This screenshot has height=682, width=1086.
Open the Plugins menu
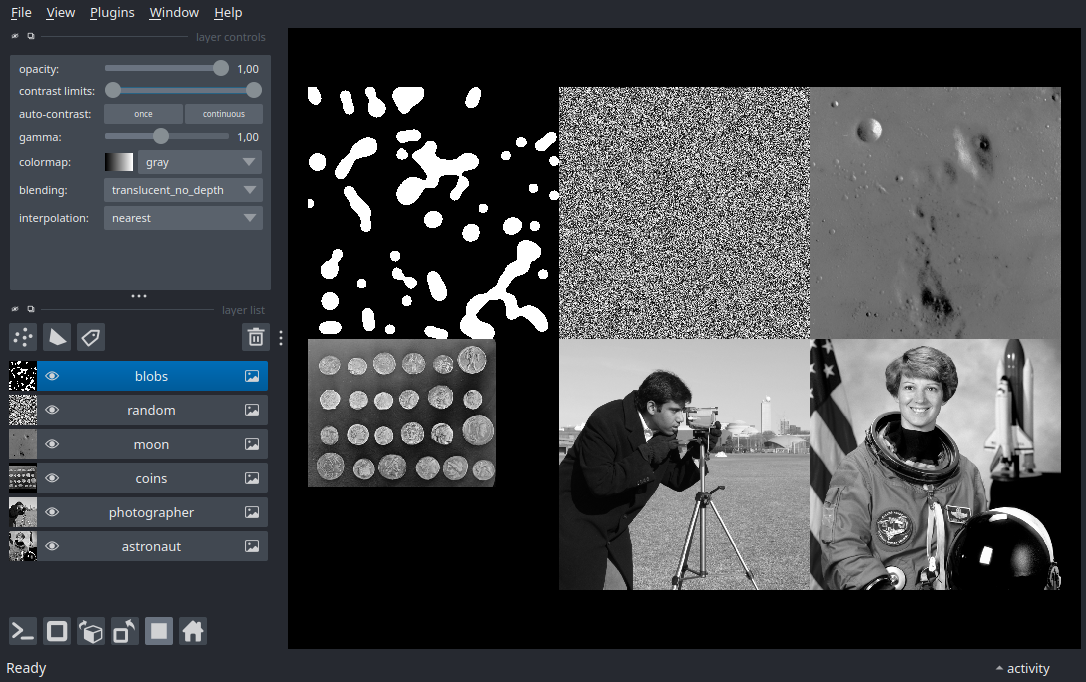click(x=112, y=13)
